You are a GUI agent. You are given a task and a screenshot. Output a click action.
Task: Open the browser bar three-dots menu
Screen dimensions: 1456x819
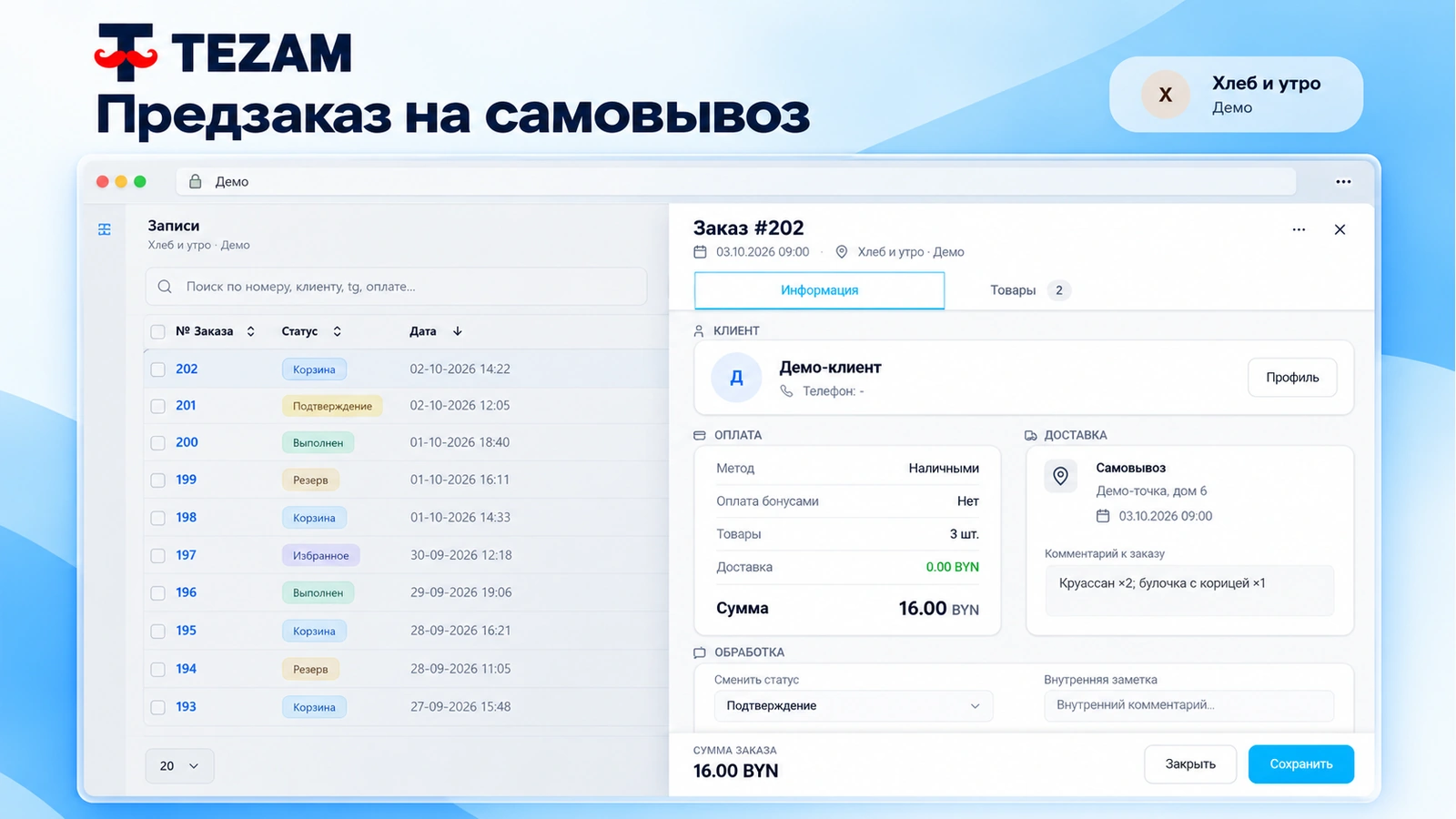click(1343, 182)
